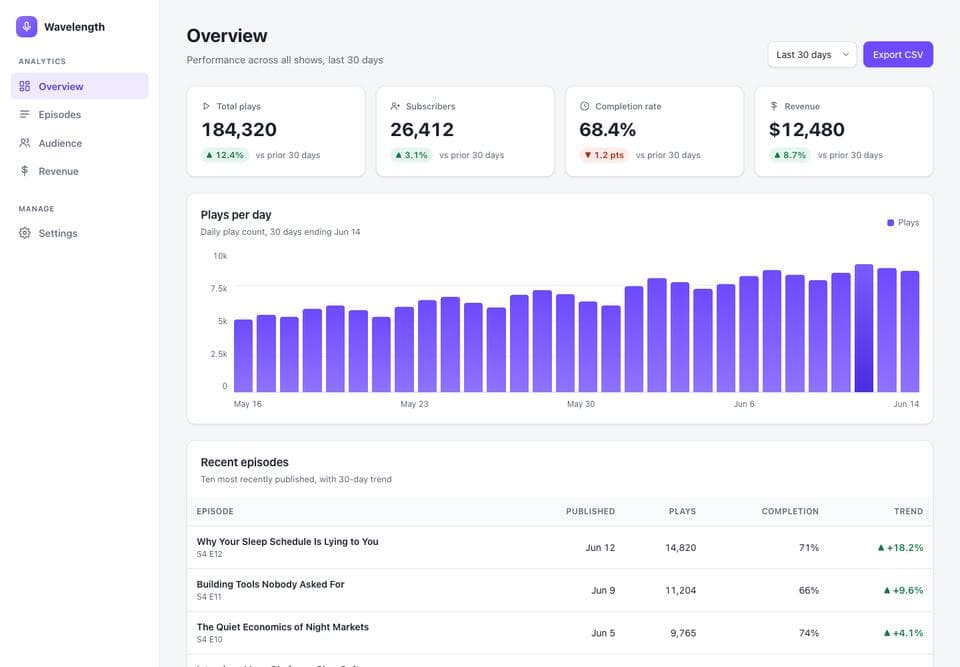Click the clock icon beside Completion rate

point(585,106)
